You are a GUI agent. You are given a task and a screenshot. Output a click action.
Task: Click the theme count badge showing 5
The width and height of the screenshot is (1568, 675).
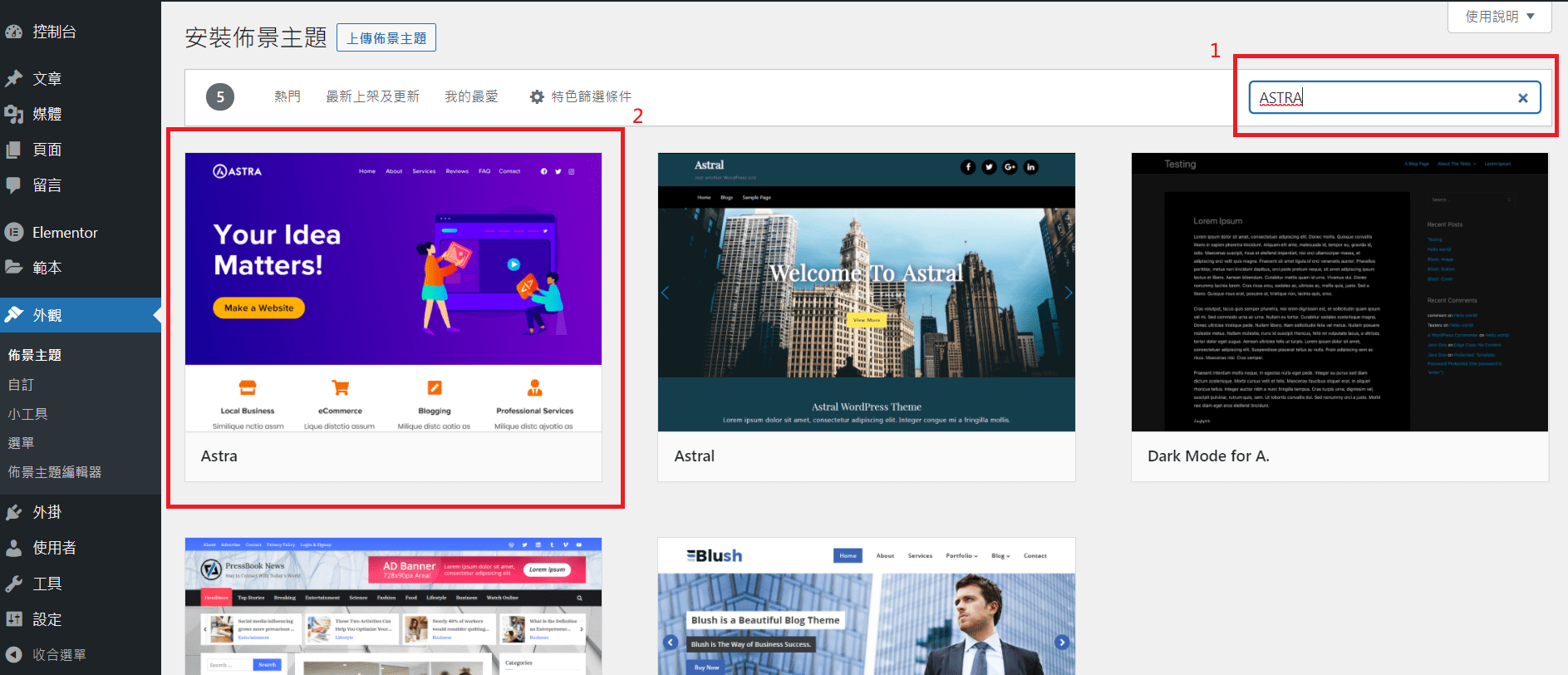coord(220,97)
